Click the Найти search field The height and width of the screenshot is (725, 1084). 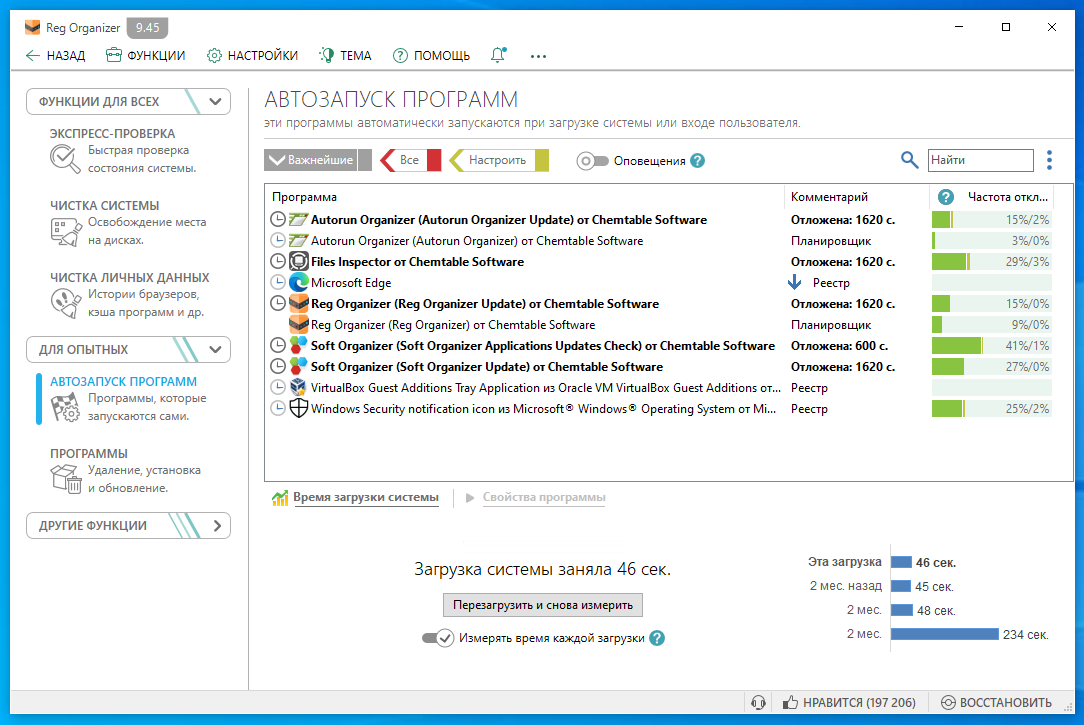point(980,160)
